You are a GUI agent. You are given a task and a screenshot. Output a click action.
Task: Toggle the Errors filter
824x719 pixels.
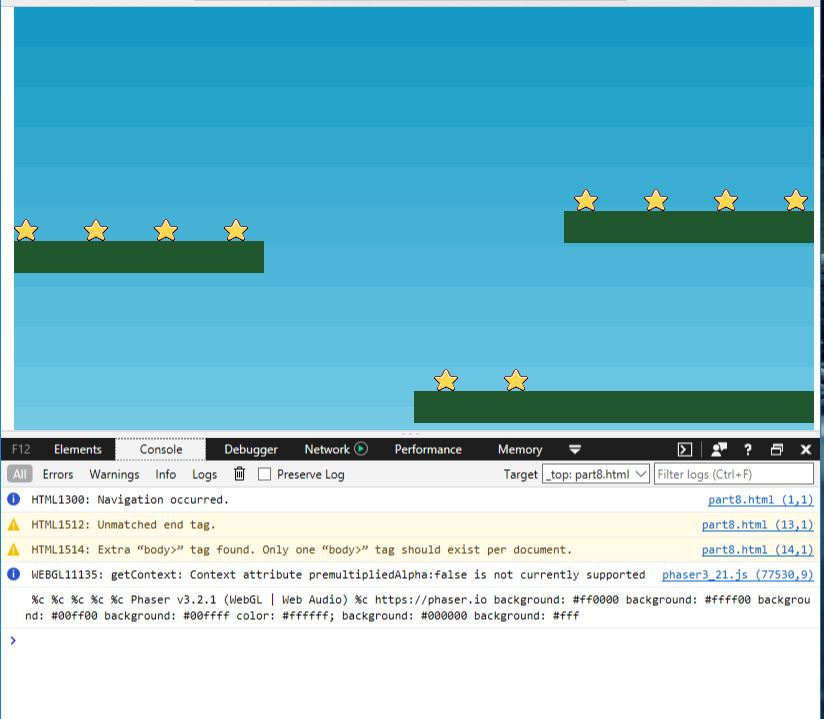point(58,474)
